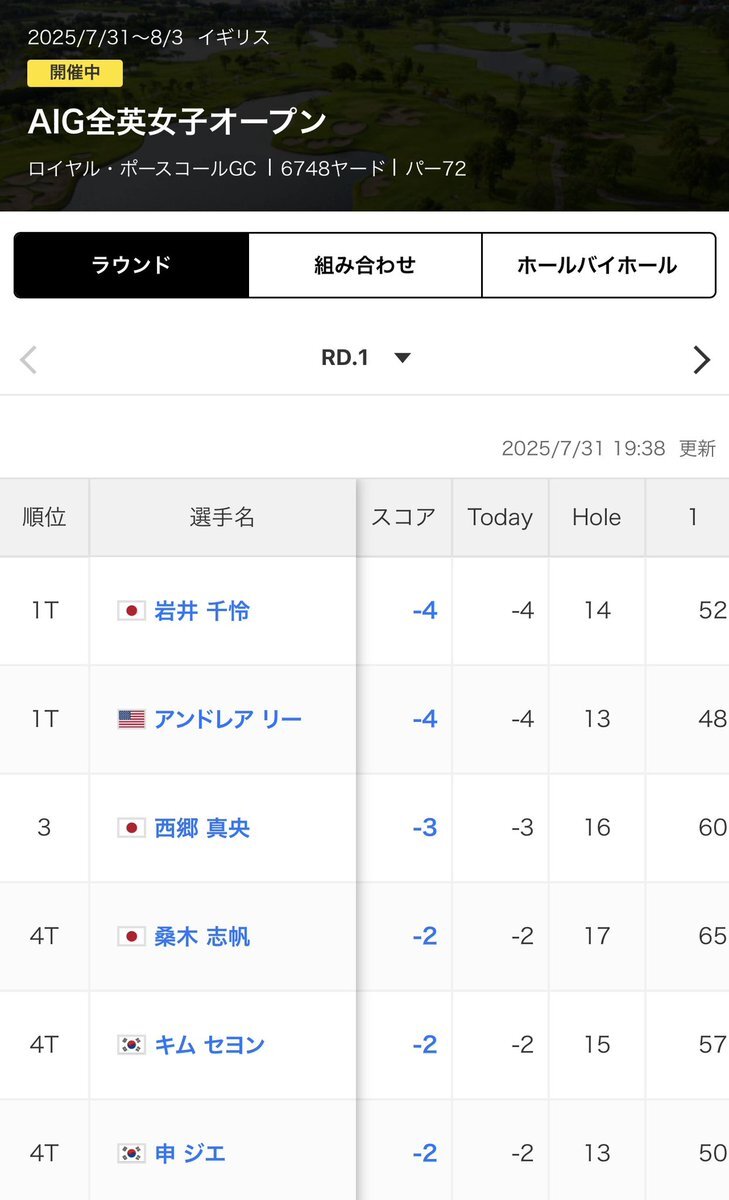Click Japan flag beside 西郷 真央
This screenshot has width=729, height=1200.
pyautogui.click(x=131, y=828)
